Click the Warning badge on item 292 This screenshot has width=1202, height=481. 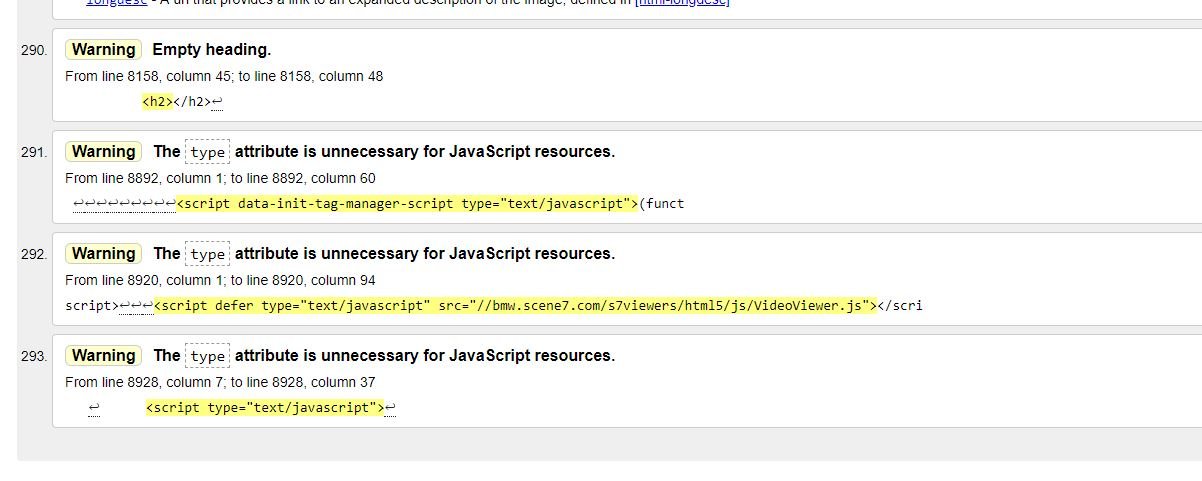coord(103,254)
